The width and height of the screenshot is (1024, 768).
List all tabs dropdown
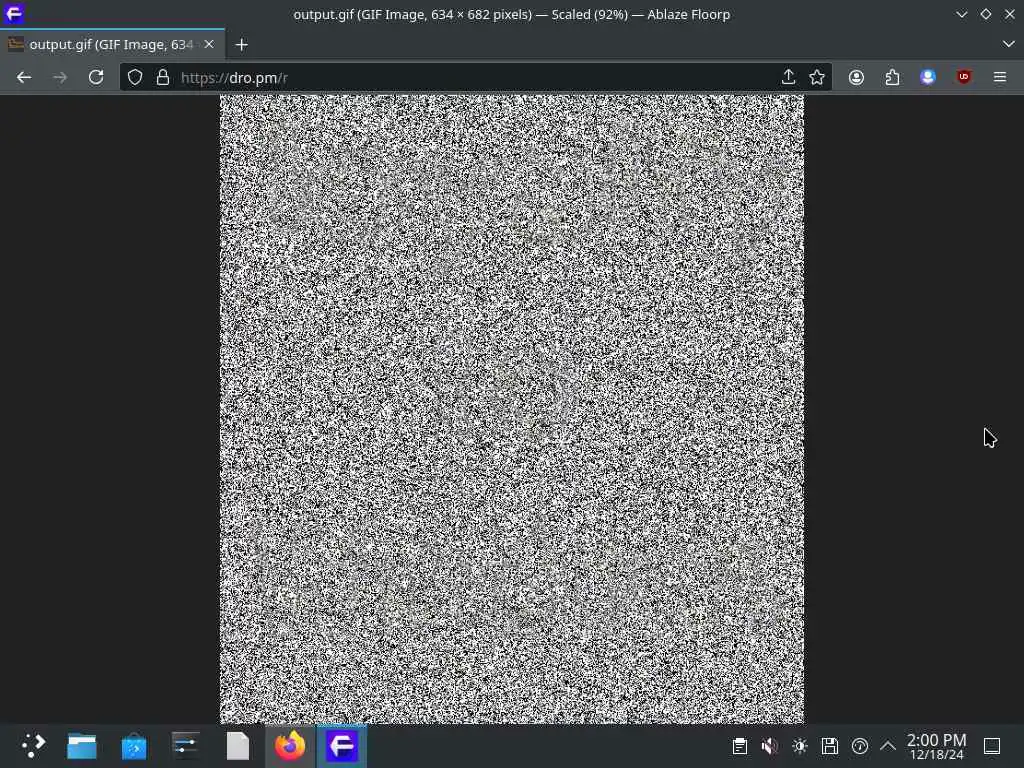point(1008,44)
